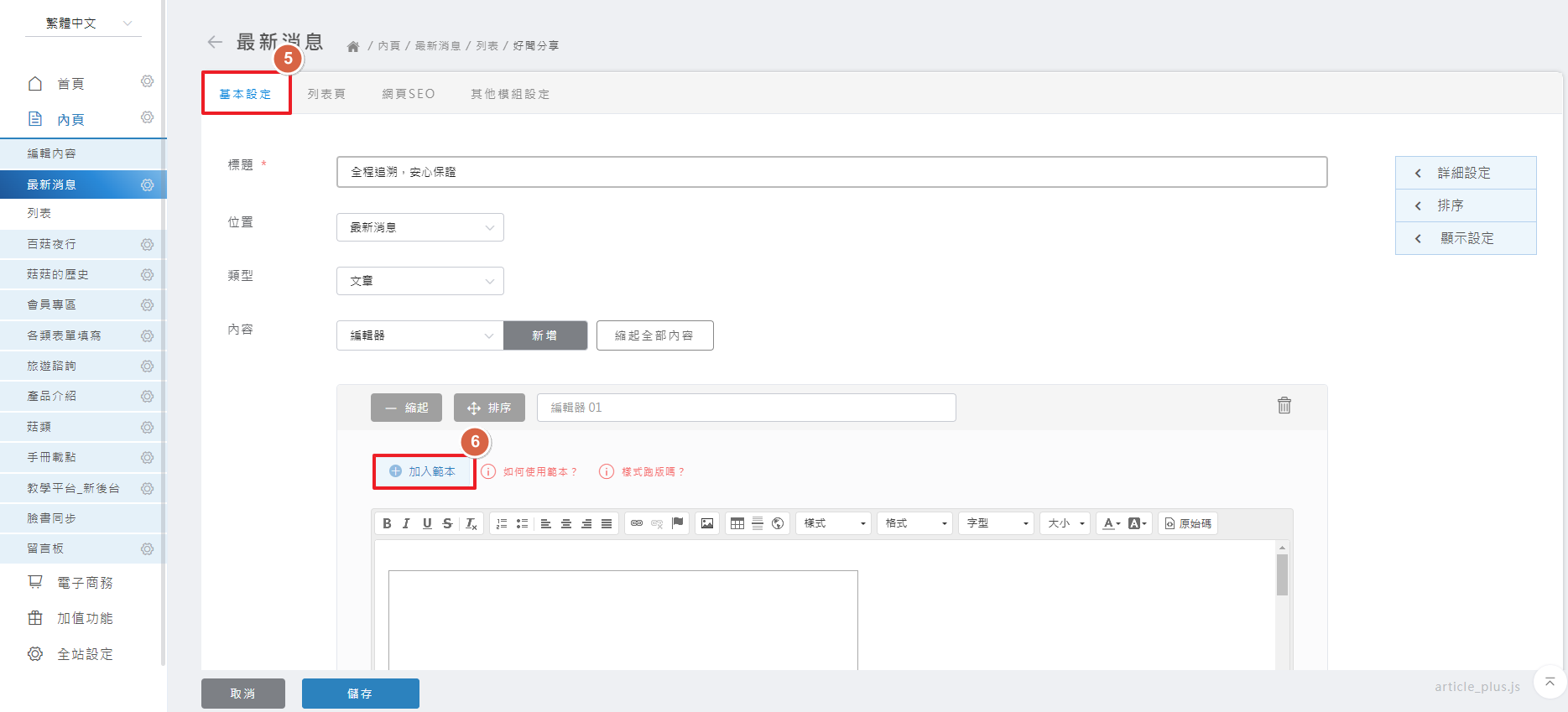Click the italic formatting icon
This screenshot has width=1568, height=712.
[407, 523]
